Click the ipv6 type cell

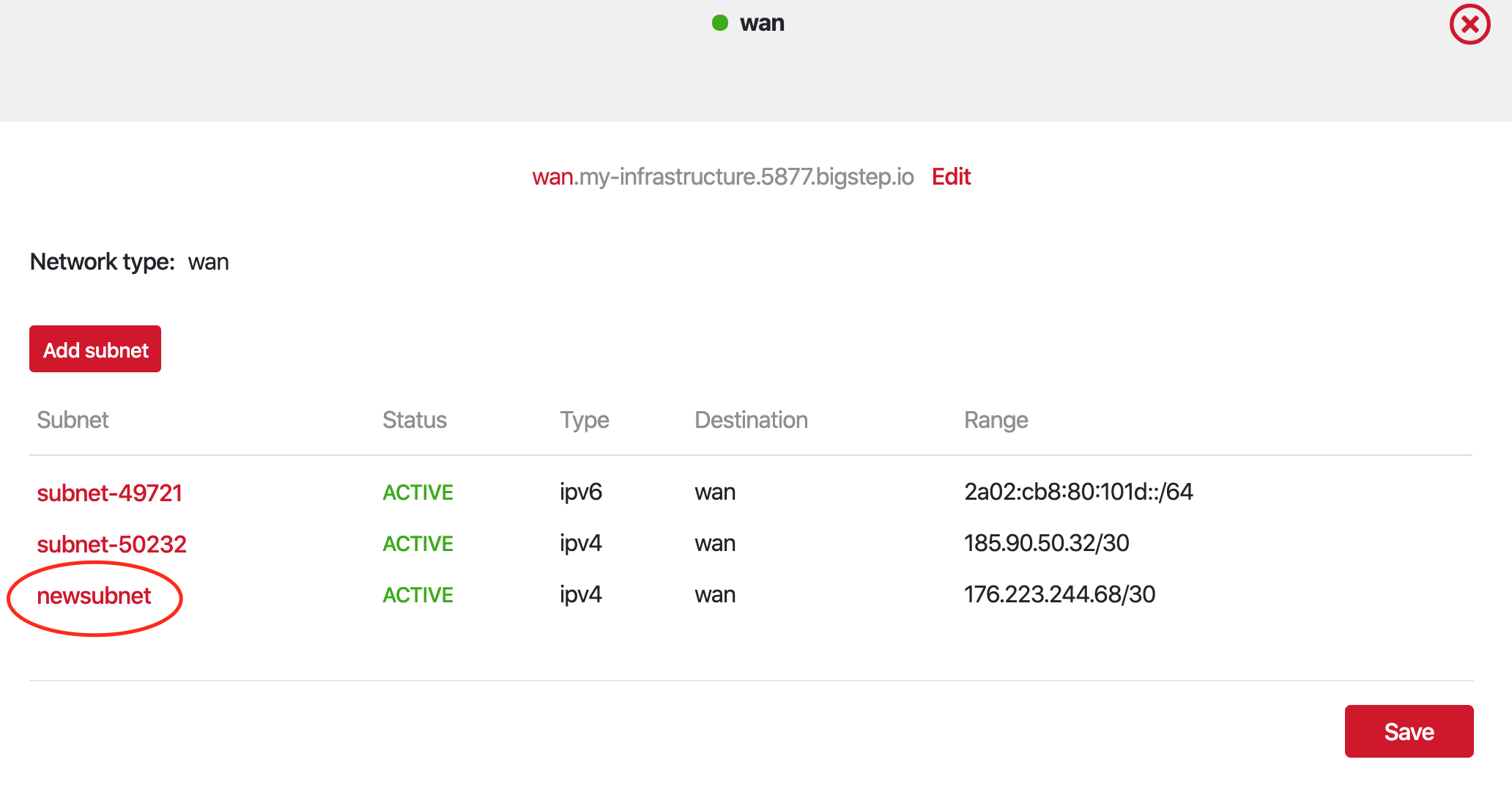(x=581, y=492)
